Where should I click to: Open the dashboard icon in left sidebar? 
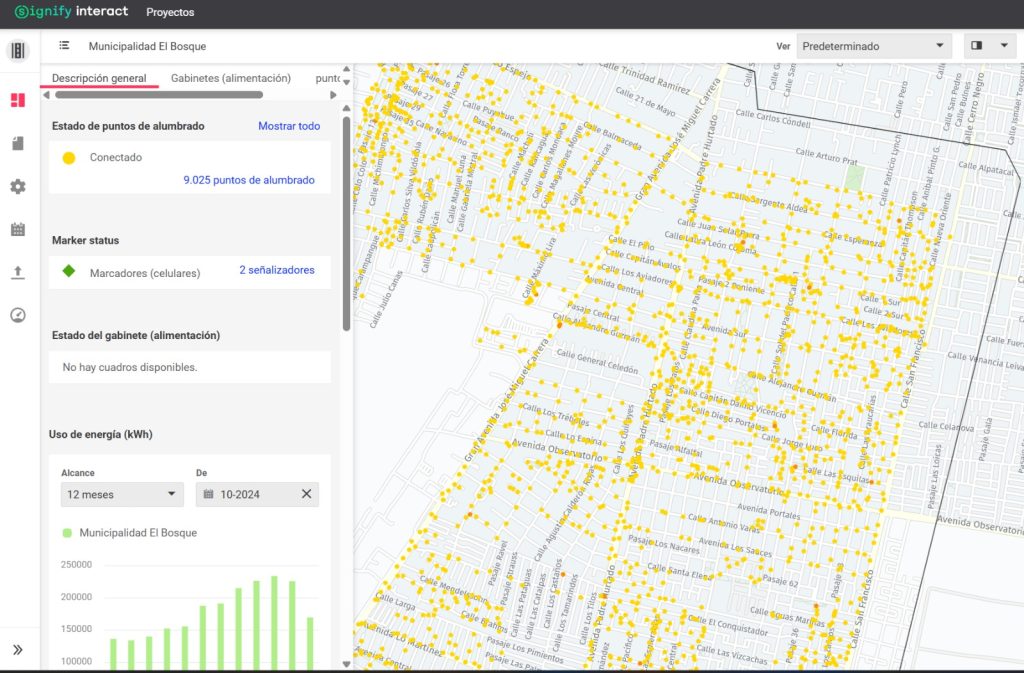(x=17, y=100)
